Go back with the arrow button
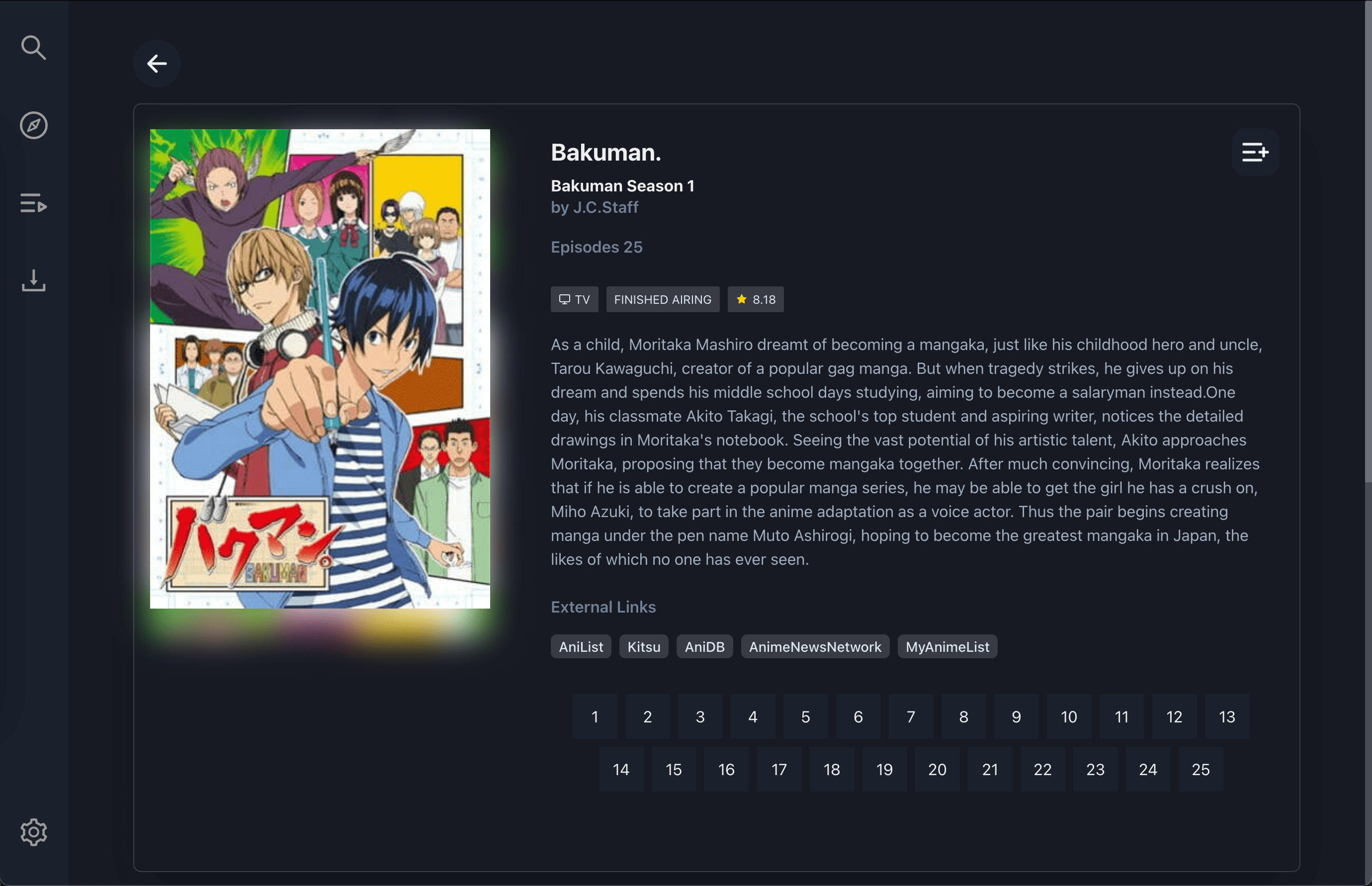This screenshot has width=1372, height=886. click(157, 64)
